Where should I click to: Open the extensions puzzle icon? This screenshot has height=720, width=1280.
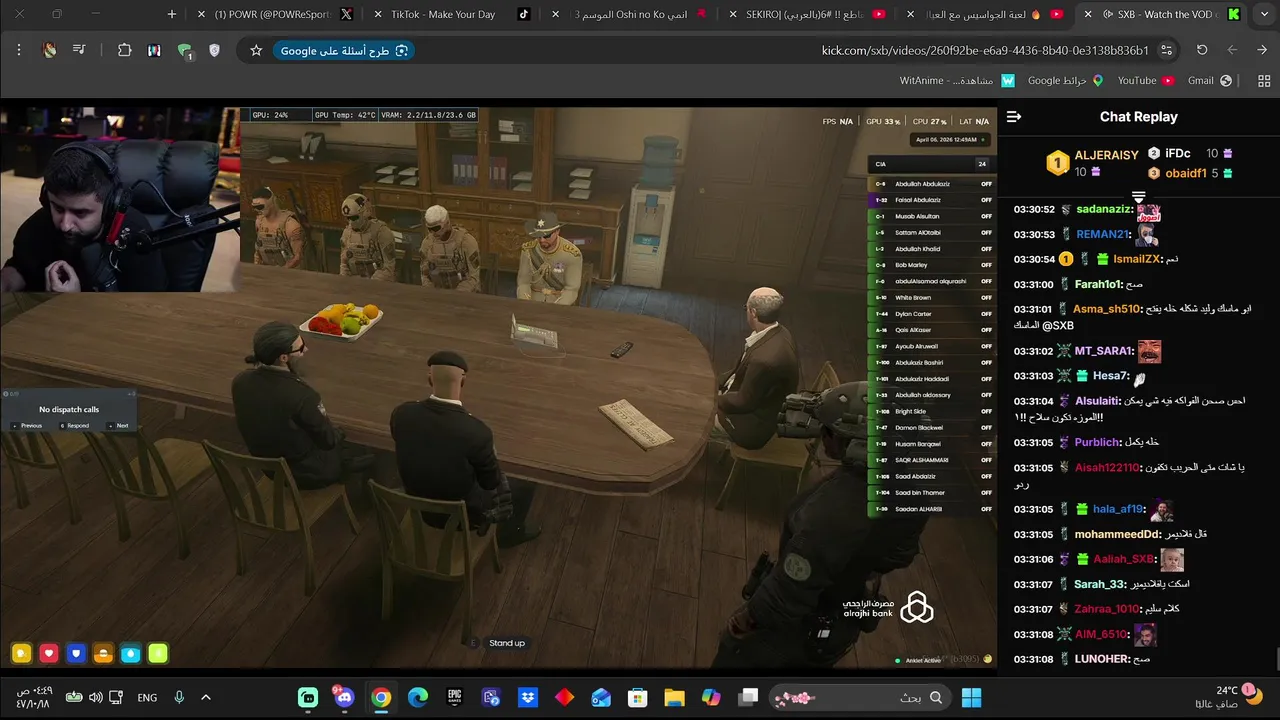[x=125, y=50]
